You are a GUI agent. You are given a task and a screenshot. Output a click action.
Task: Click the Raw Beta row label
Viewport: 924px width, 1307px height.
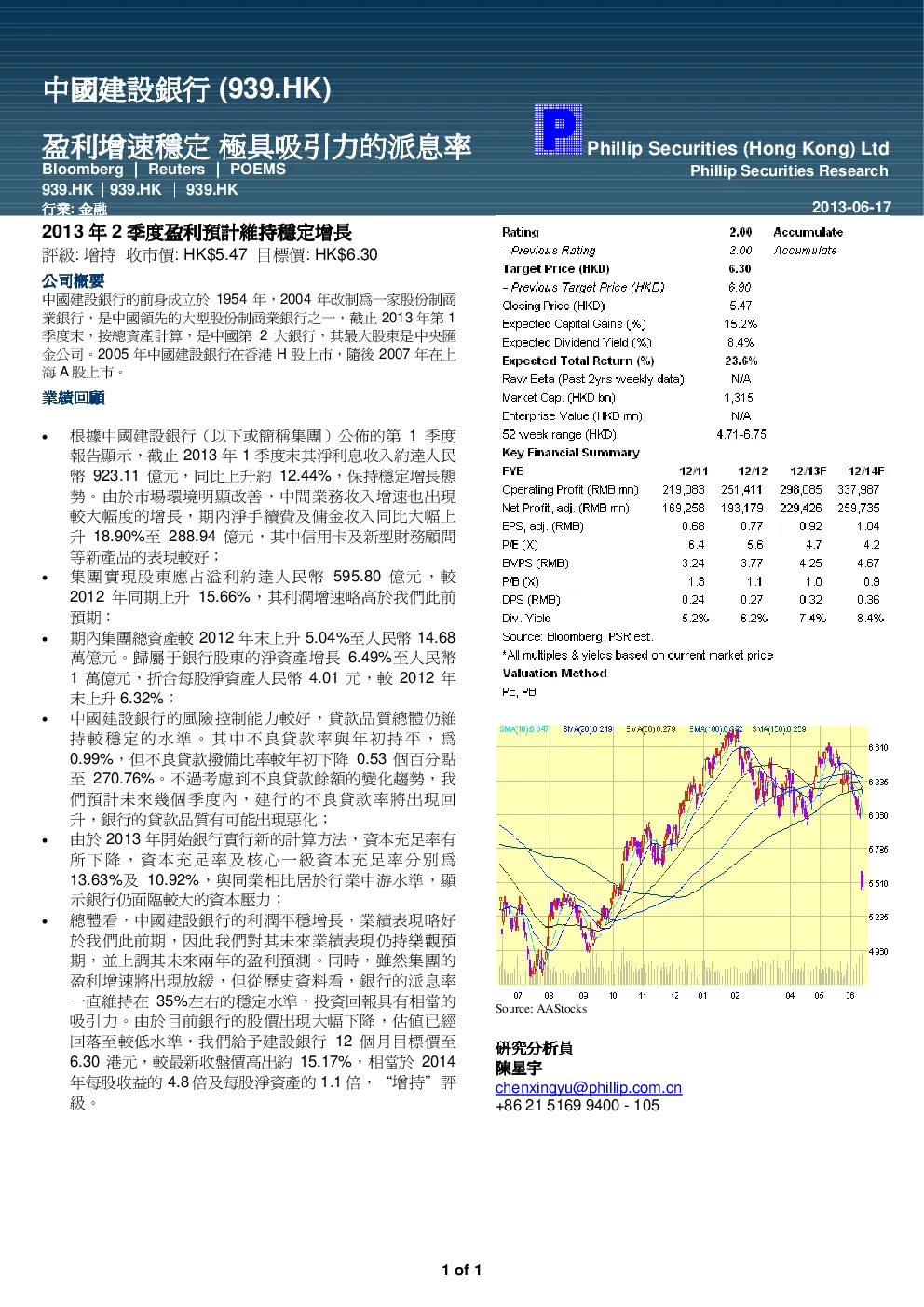(592, 379)
